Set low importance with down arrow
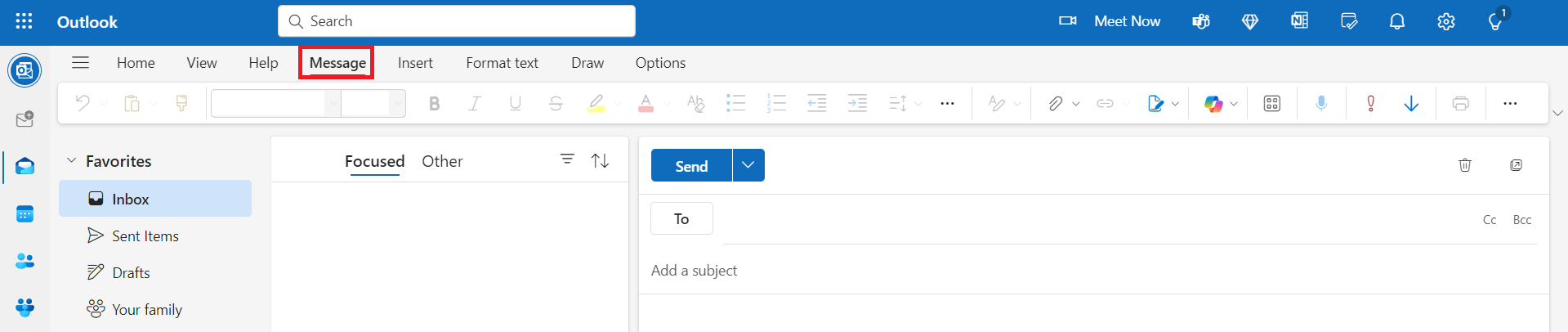Viewport: 1568px width, 332px height. point(1411,103)
